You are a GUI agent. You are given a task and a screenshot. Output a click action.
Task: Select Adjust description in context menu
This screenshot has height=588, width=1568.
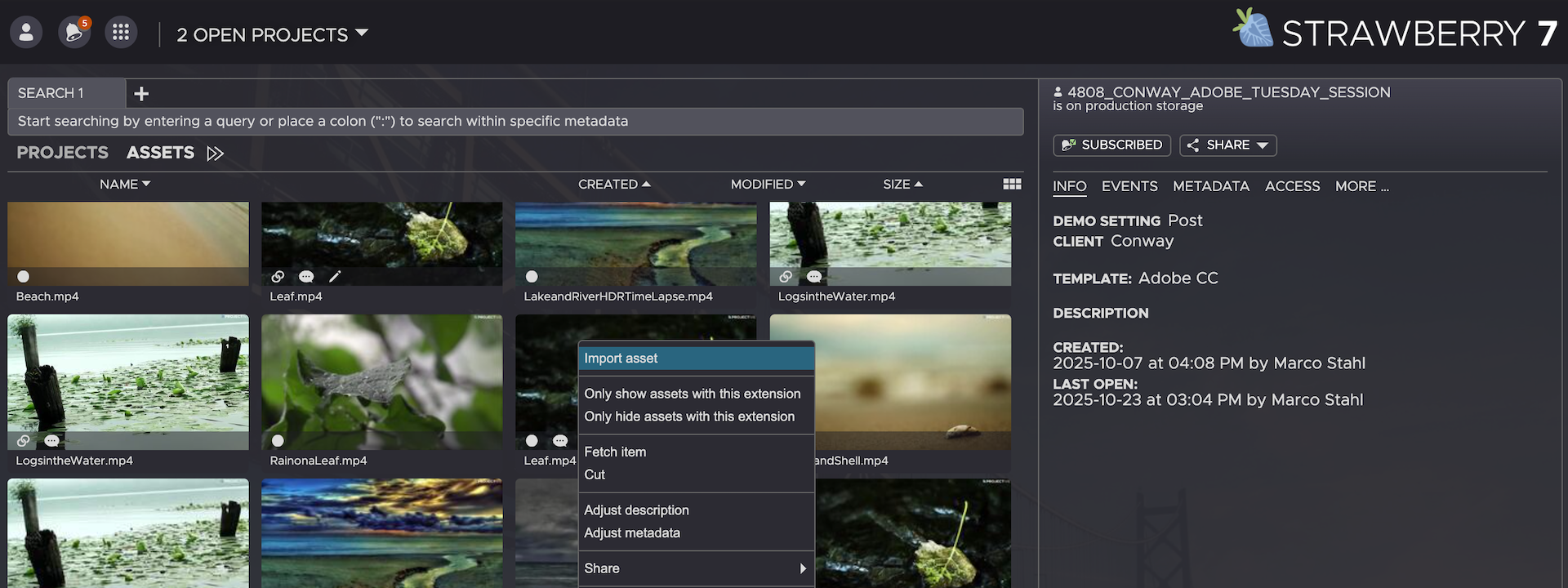[636, 510]
